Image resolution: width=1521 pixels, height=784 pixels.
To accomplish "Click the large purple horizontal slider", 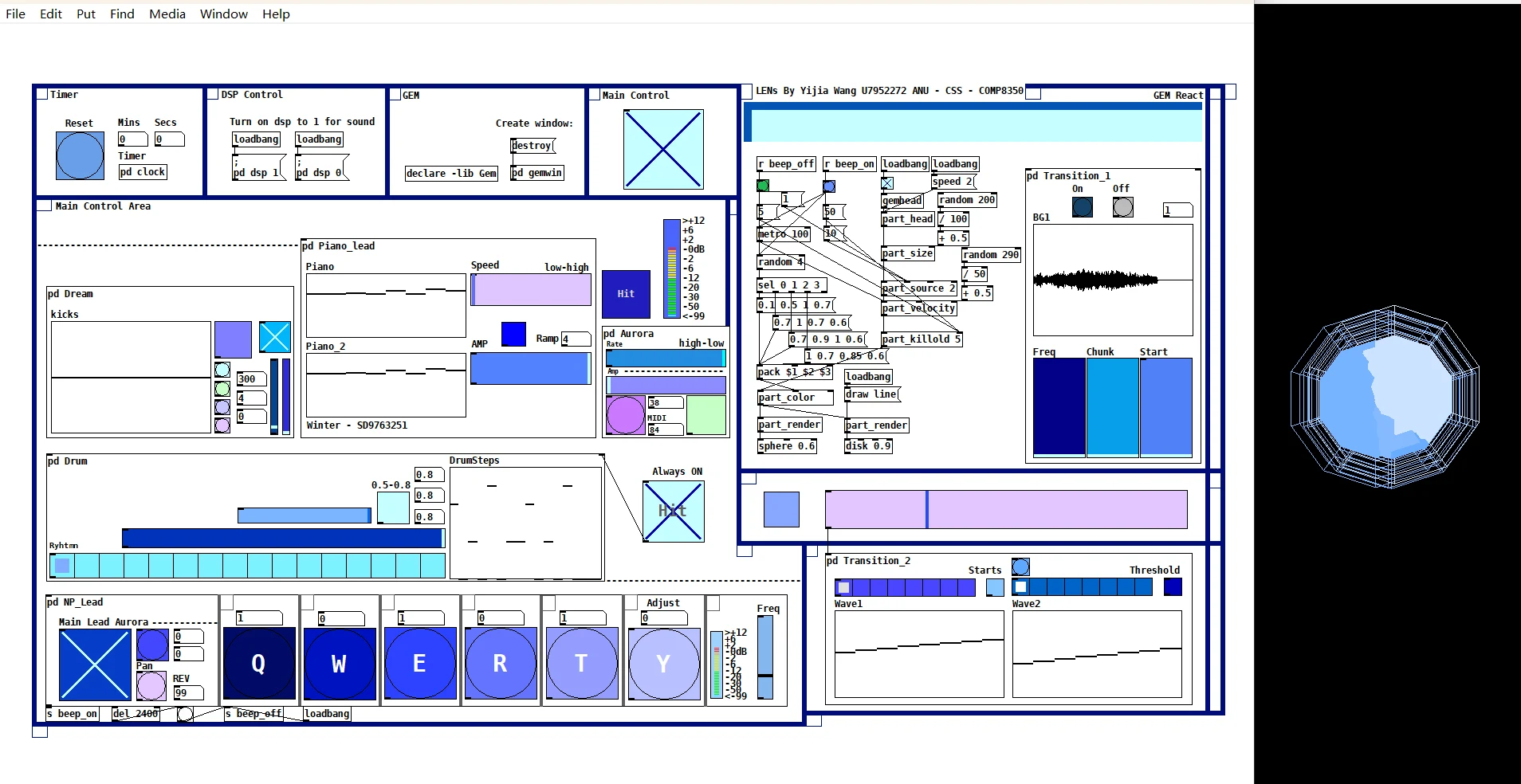I will (1006, 510).
